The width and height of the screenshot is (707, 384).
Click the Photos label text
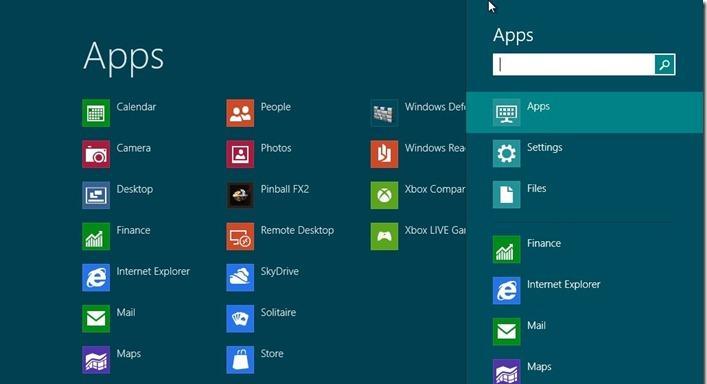click(276, 148)
